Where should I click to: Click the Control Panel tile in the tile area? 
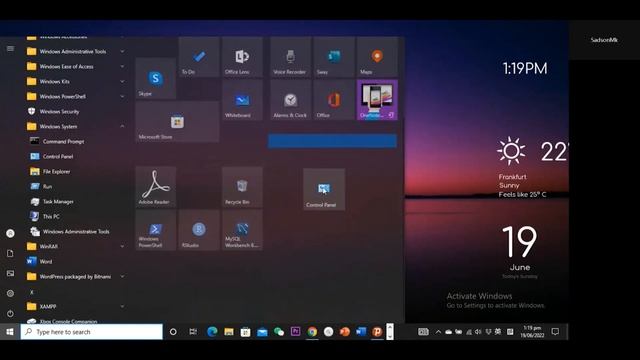(324, 189)
